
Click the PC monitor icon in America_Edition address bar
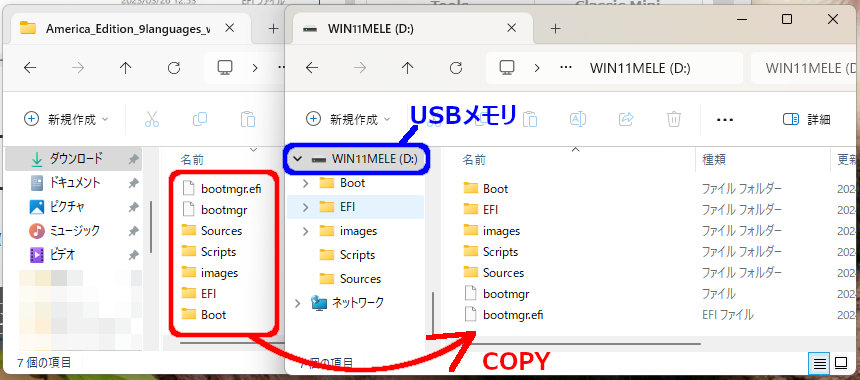pyautogui.click(x=224, y=67)
